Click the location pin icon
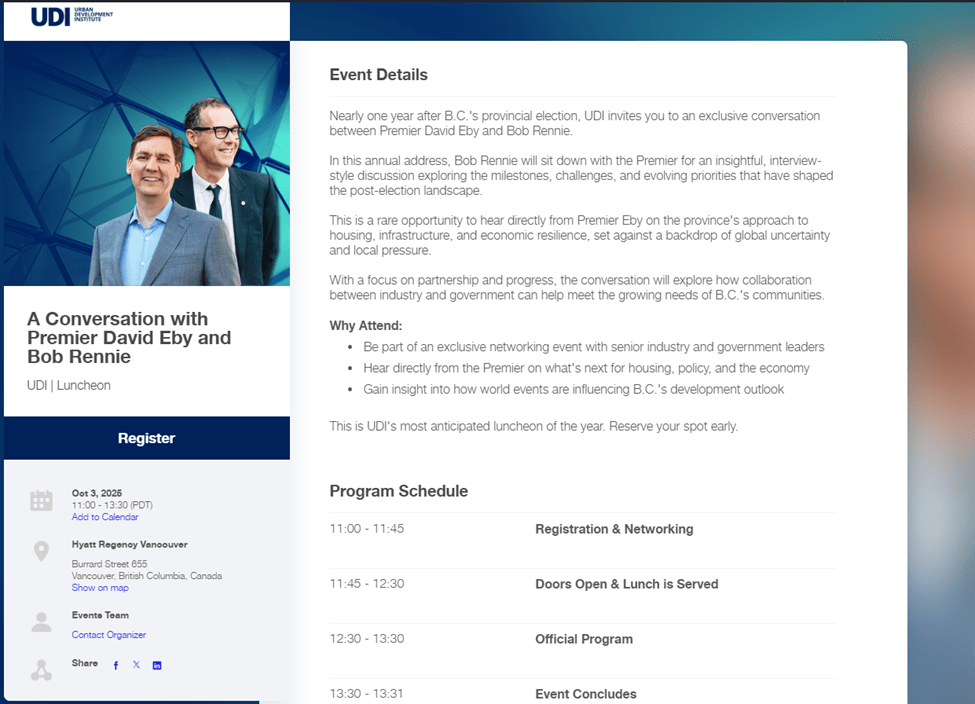Screen dimensions: 975x704 tap(41, 551)
